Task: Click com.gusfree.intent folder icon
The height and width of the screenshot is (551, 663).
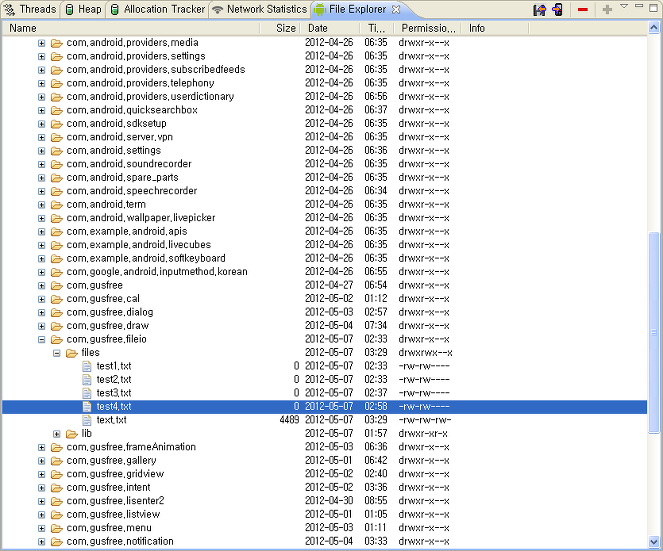Action: (x=57, y=488)
